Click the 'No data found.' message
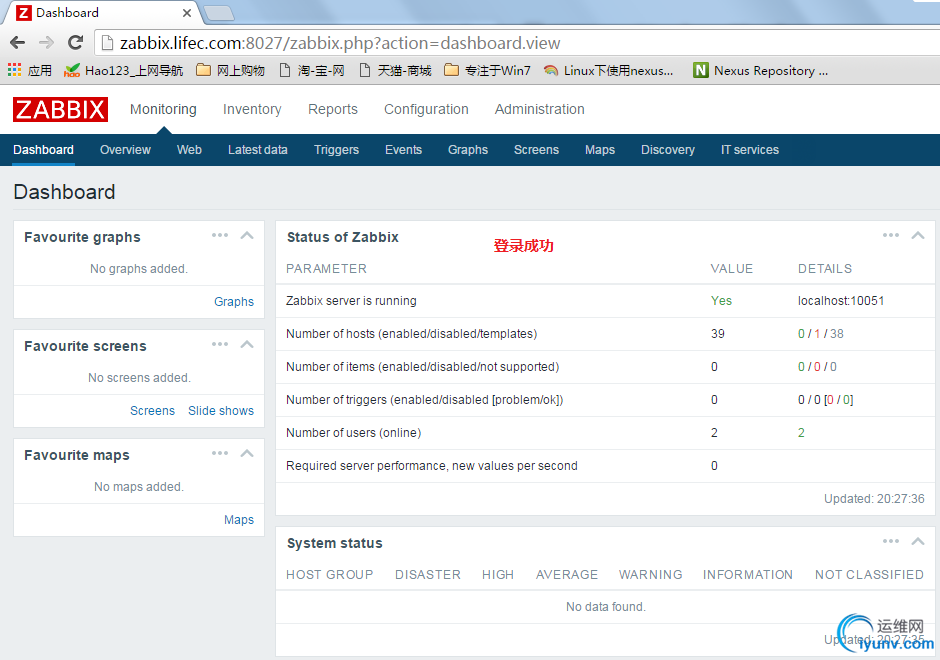 click(605, 607)
